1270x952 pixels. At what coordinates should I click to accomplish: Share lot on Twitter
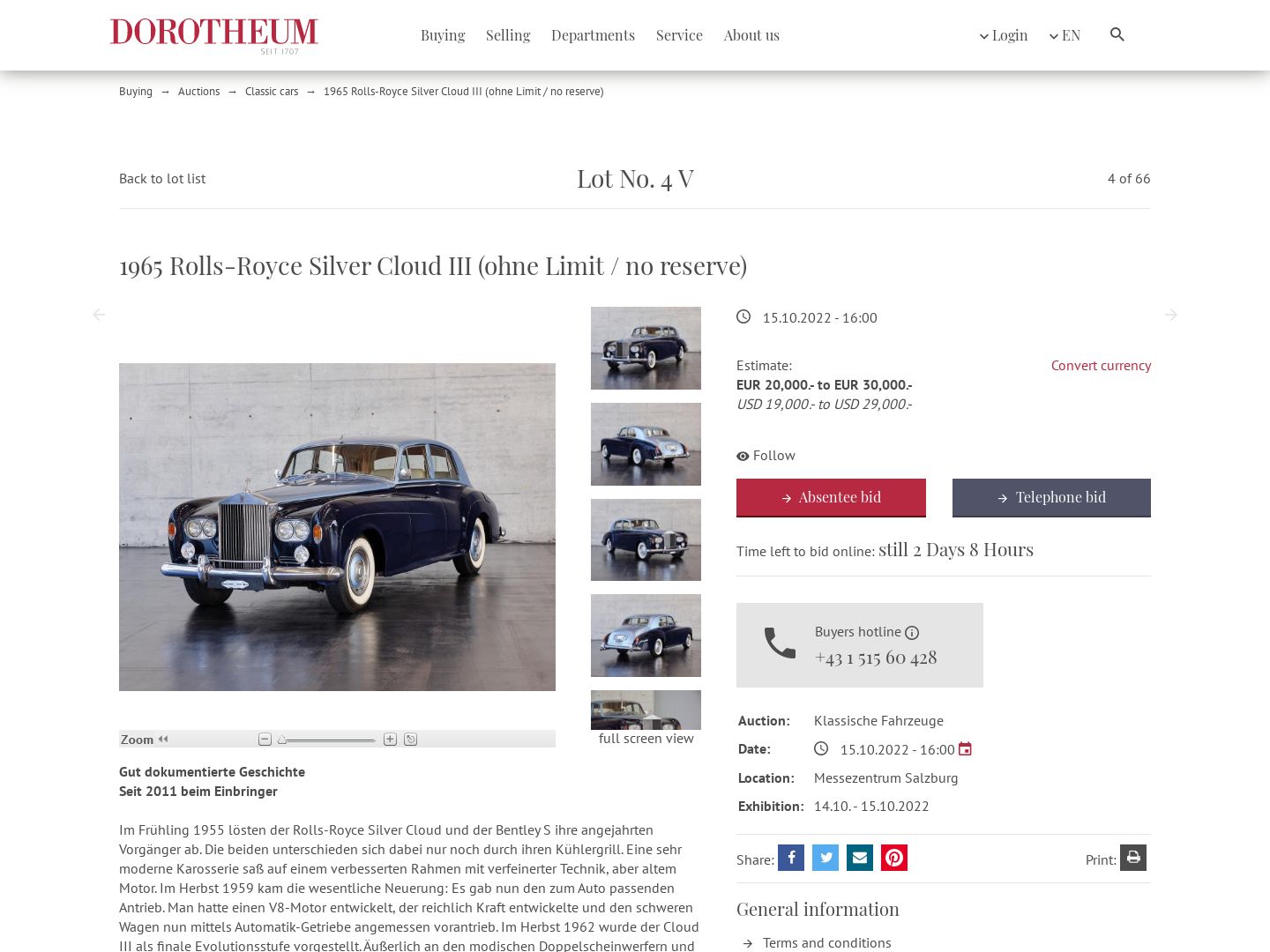pos(825,858)
